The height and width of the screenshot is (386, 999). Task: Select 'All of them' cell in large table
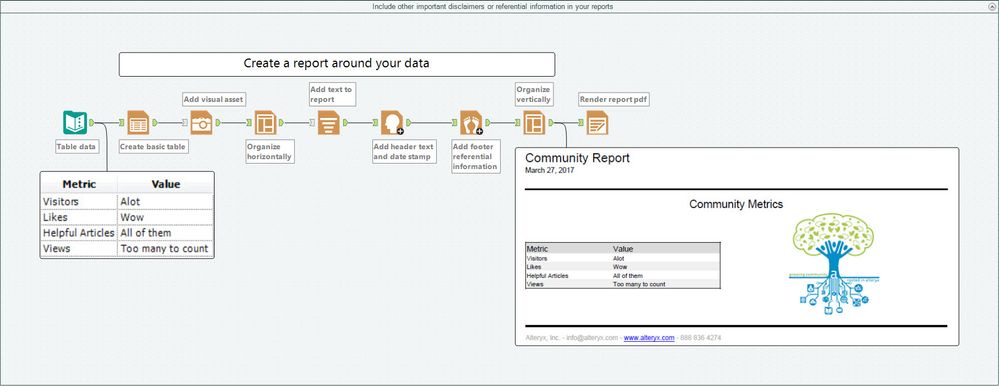[x=166, y=232]
